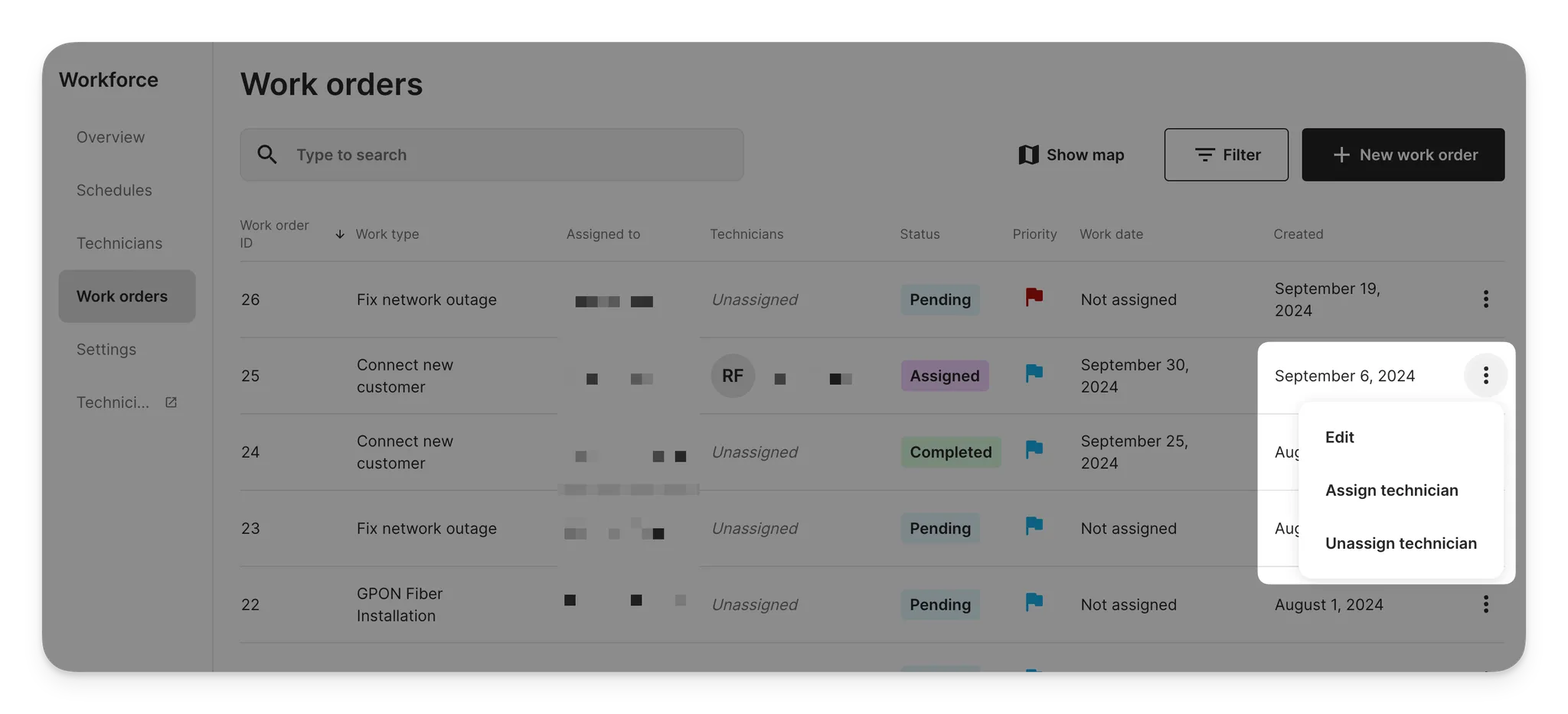Select Edit from the context menu
Screen dimensions: 1568x714
pyautogui.click(x=1339, y=437)
